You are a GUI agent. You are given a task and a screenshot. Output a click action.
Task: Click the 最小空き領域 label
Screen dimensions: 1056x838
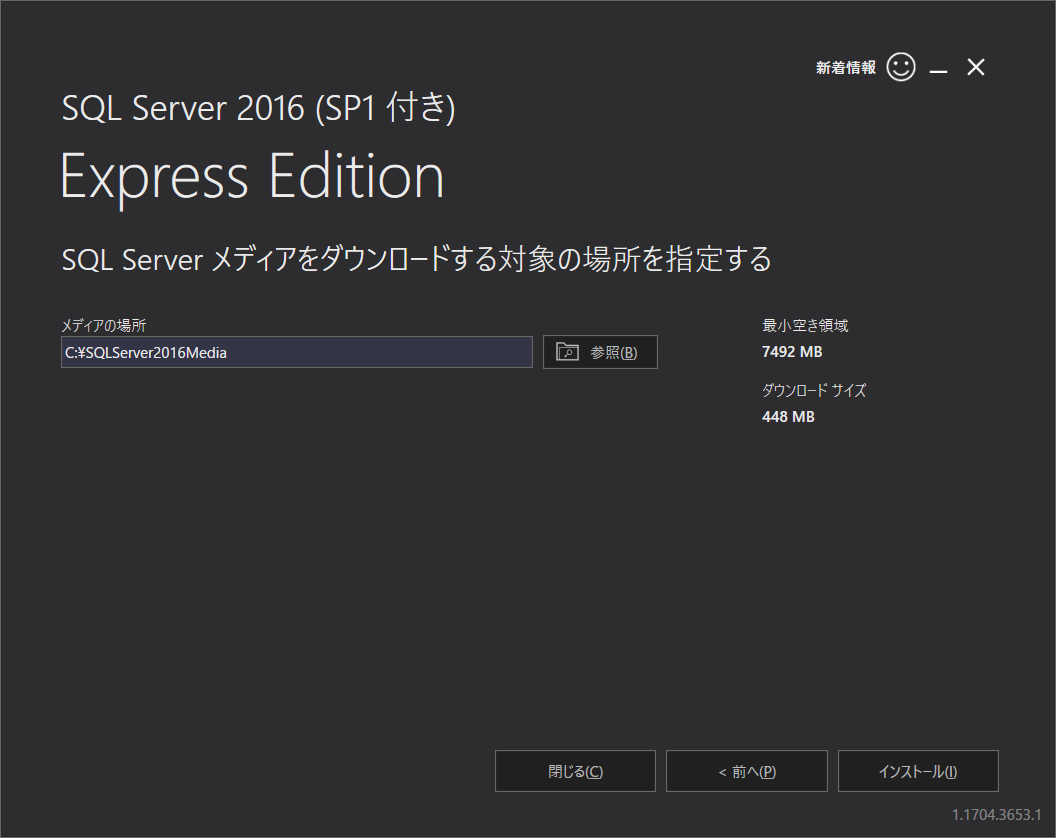pyautogui.click(x=805, y=325)
